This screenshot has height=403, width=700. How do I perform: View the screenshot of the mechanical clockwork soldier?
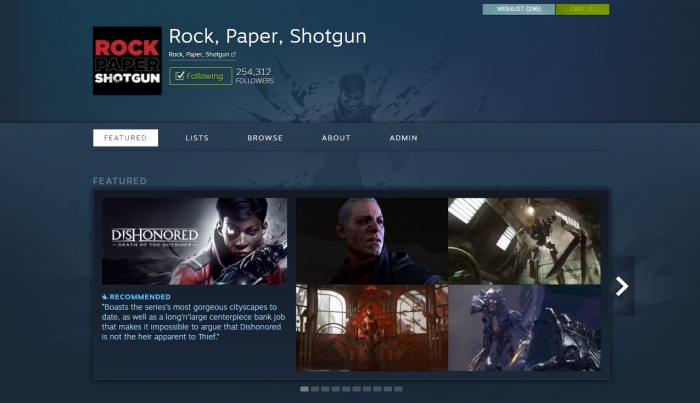pos(524,241)
